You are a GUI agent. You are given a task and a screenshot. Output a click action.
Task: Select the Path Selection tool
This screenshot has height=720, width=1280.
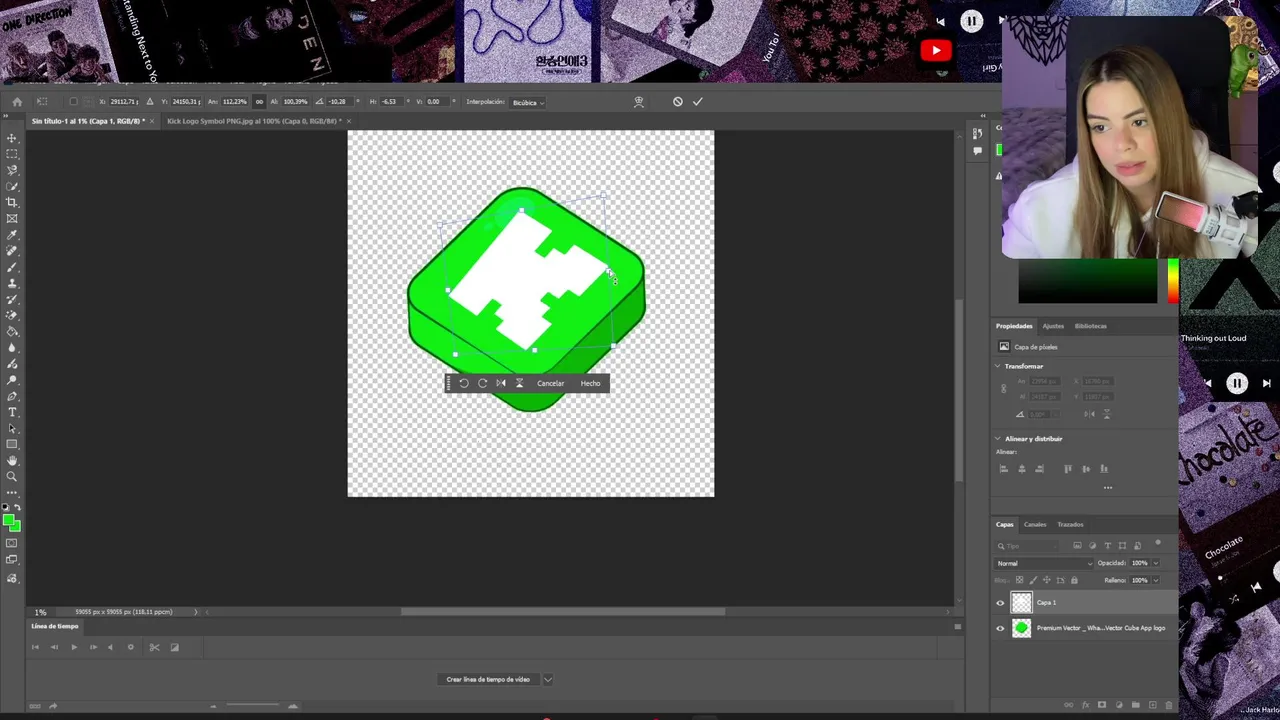point(12,428)
